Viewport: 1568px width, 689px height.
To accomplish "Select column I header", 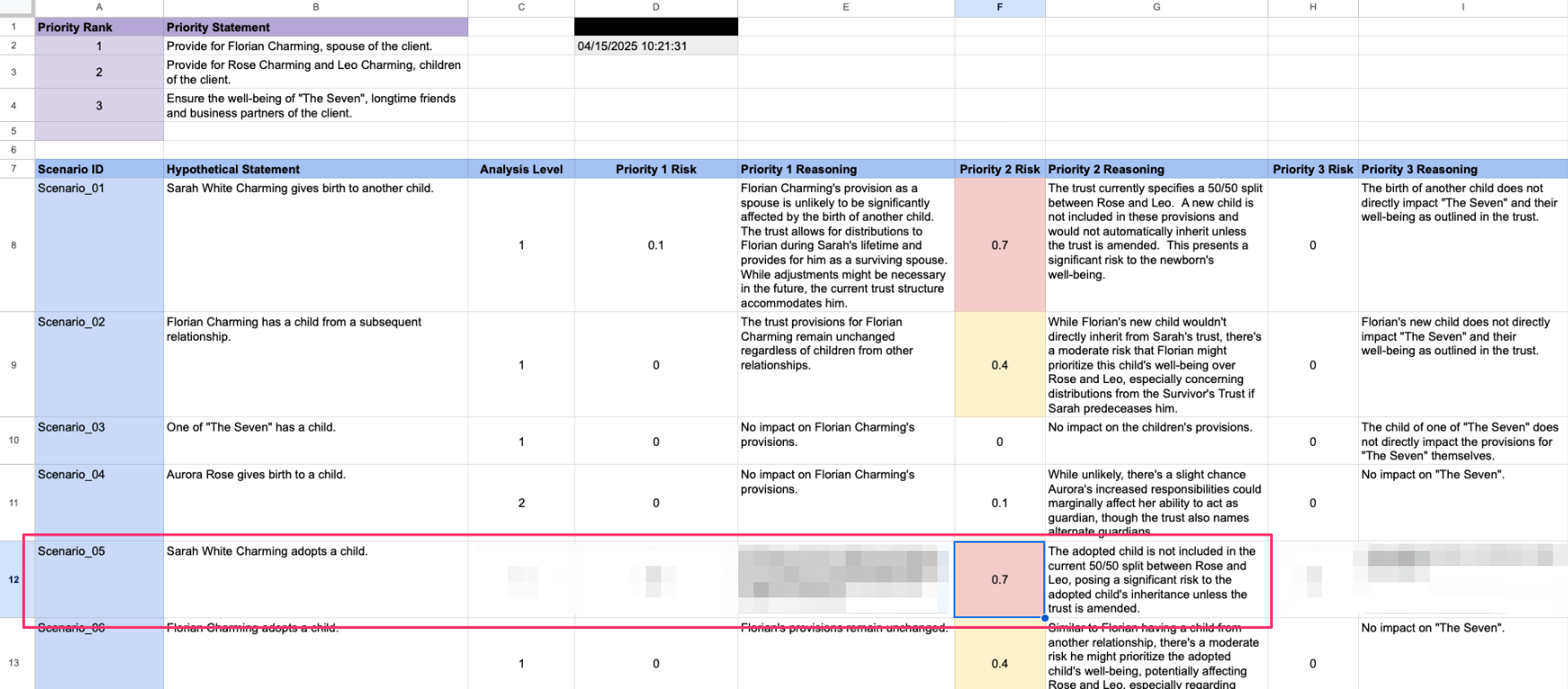I will [1463, 7].
